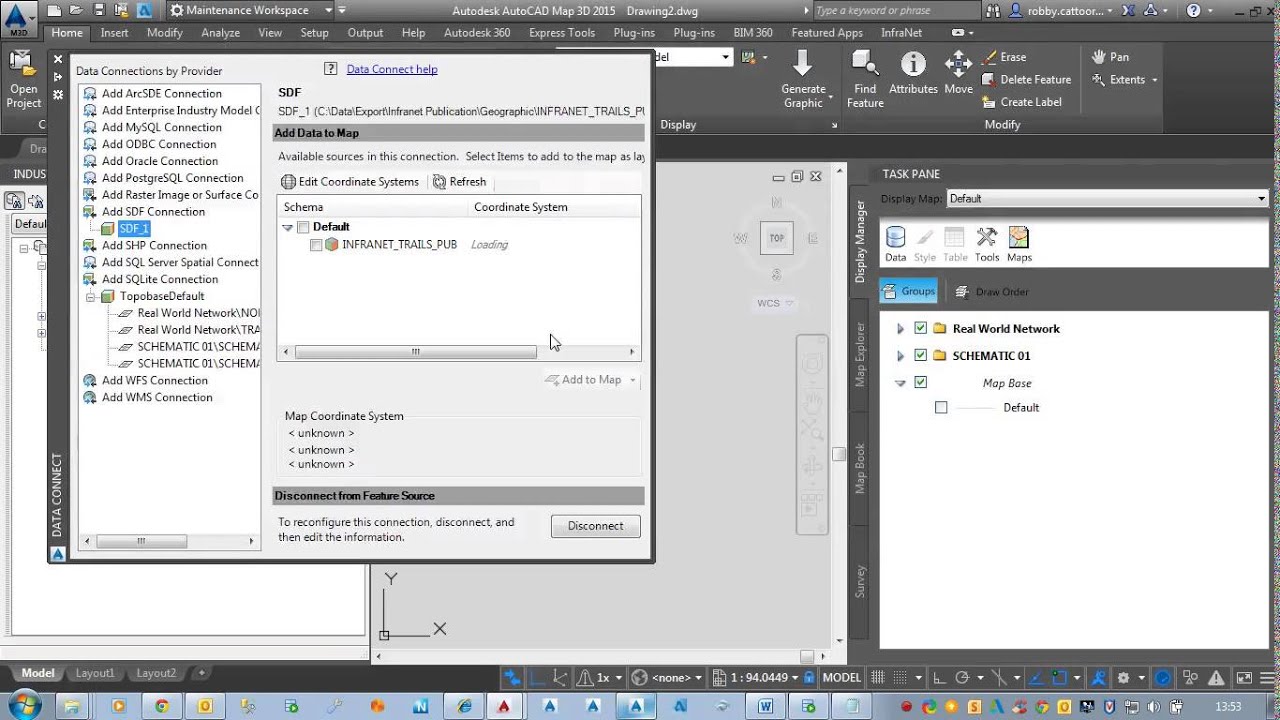Collapse the Default schema node
Screen dimensions: 1280x720
(287, 227)
